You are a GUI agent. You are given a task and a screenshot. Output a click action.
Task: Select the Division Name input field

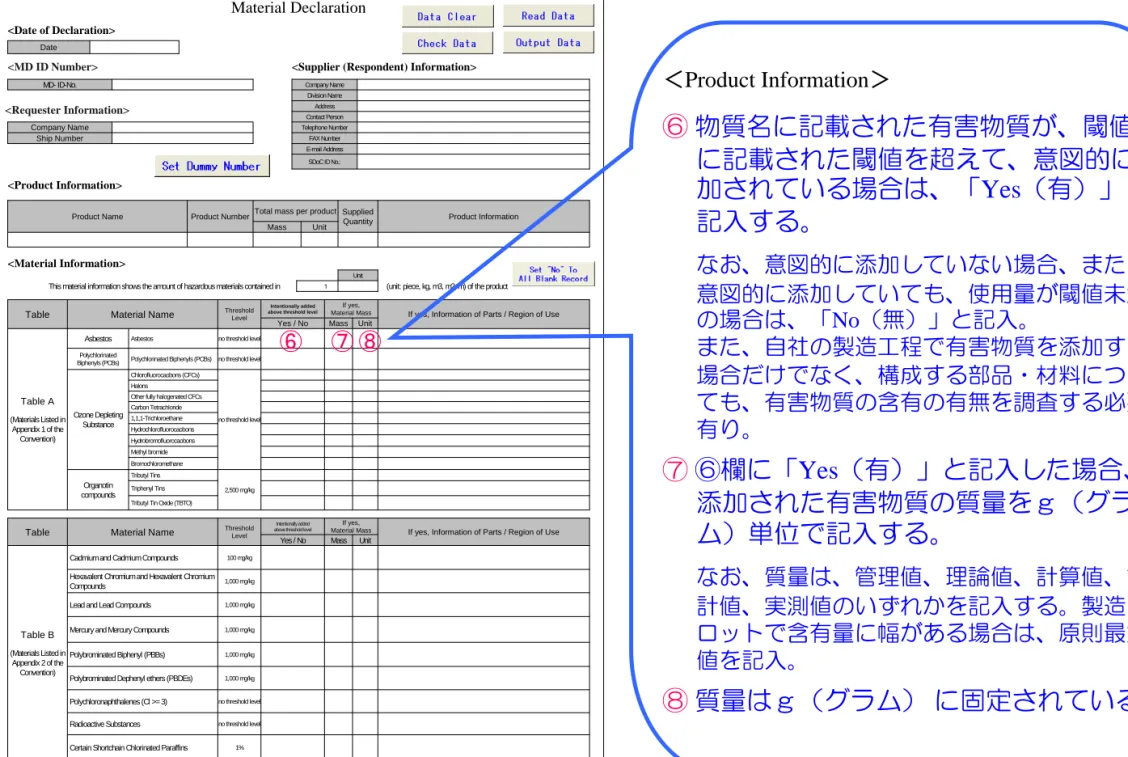[x=473, y=96]
